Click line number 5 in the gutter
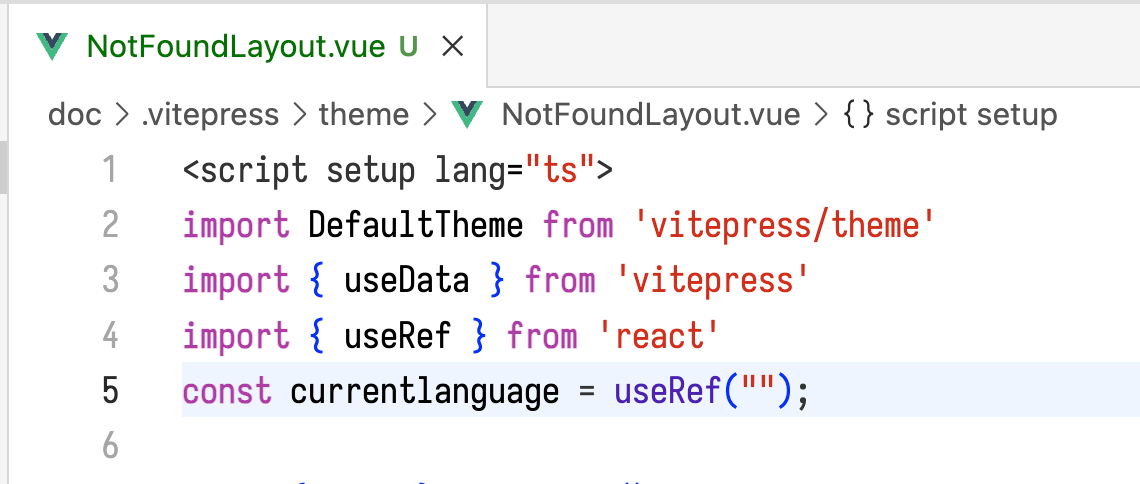1140x484 pixels. 110,392
